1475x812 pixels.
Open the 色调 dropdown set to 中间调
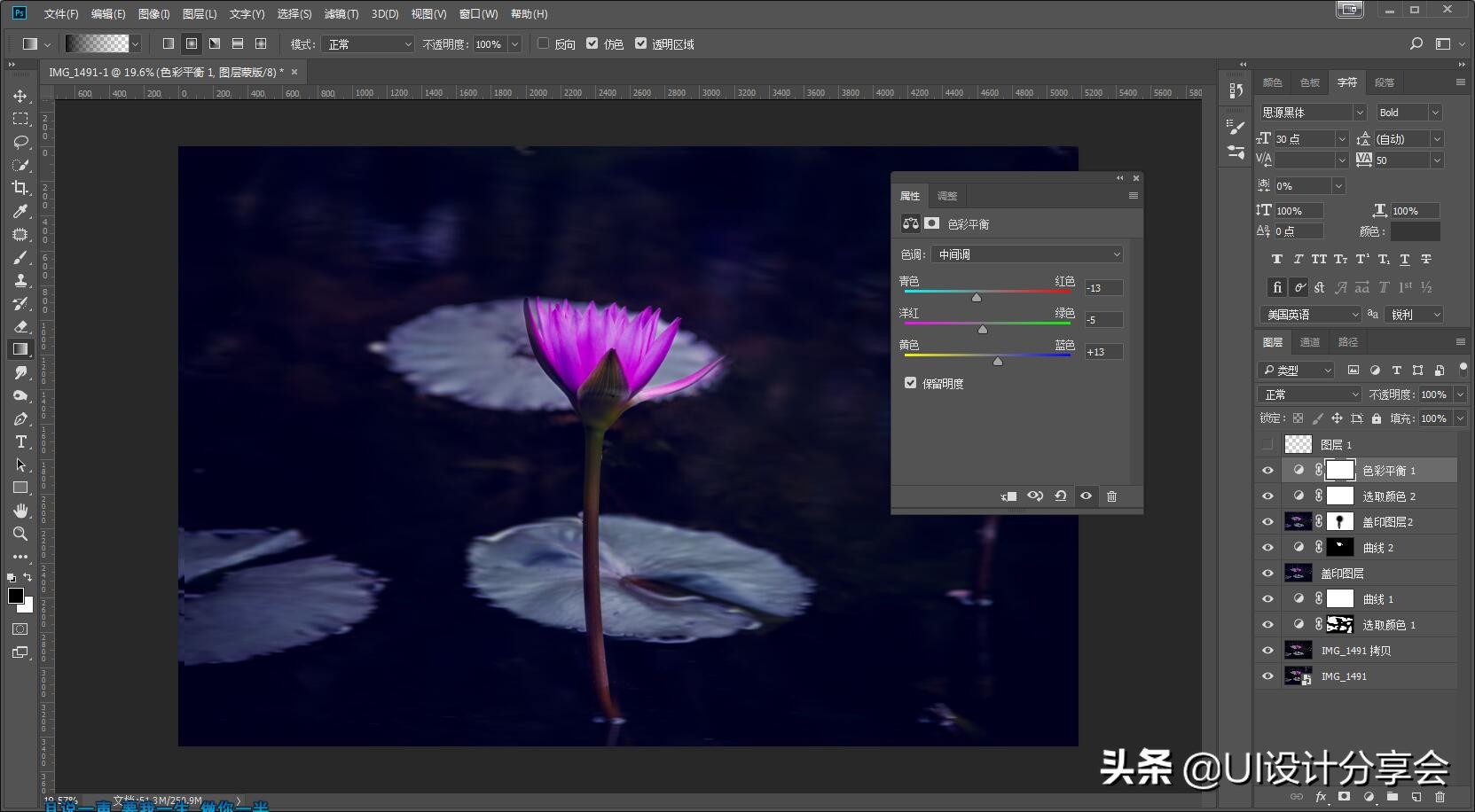coord(1027,254)
